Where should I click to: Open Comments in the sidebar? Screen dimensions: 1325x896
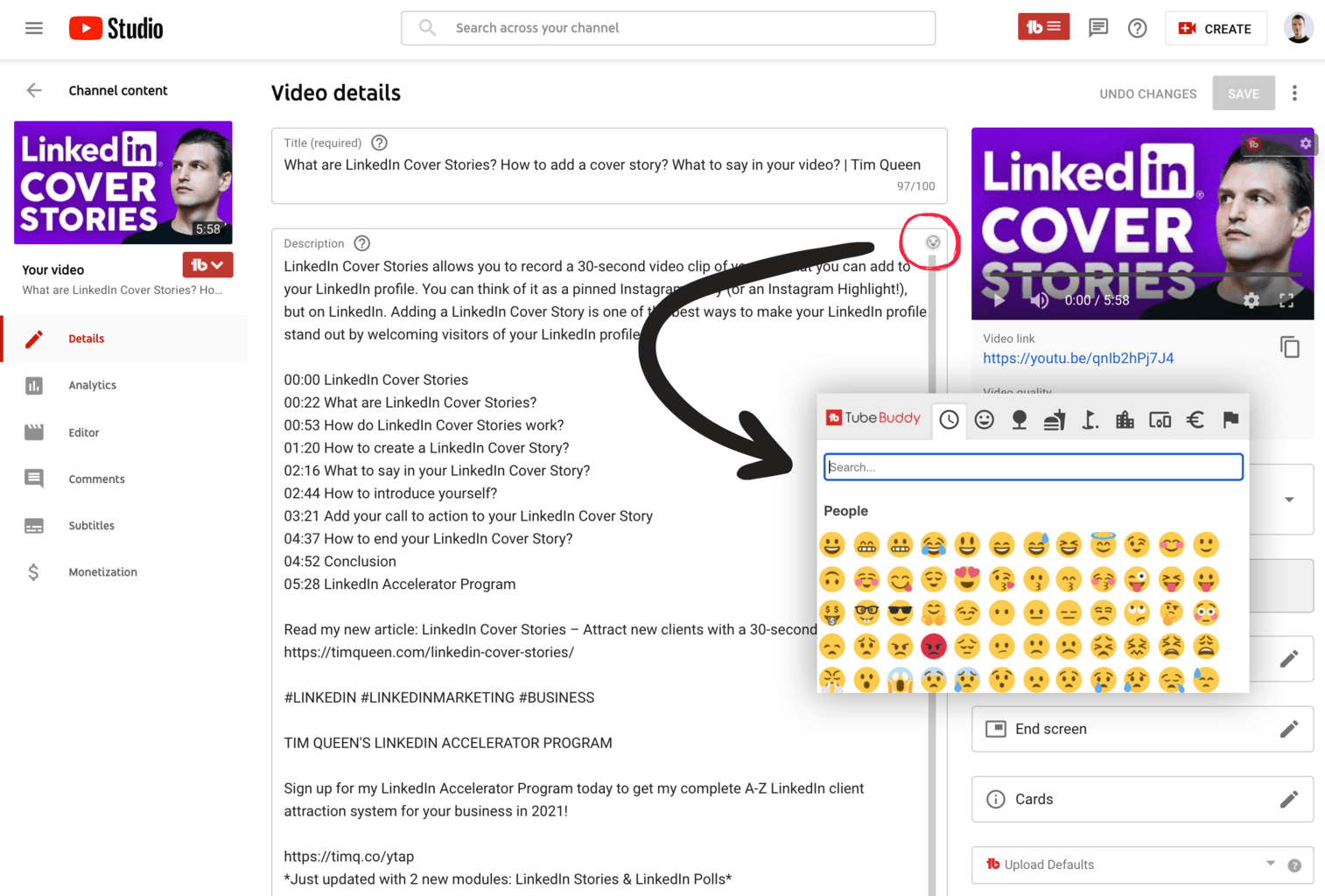pos(123,479)
